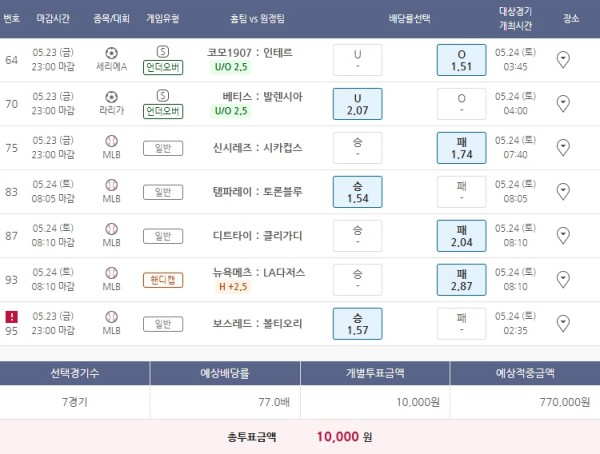Show venue pin for Tampa Bay game
The height and width of the screenshot is (454, 600).
tap(563, 191)
